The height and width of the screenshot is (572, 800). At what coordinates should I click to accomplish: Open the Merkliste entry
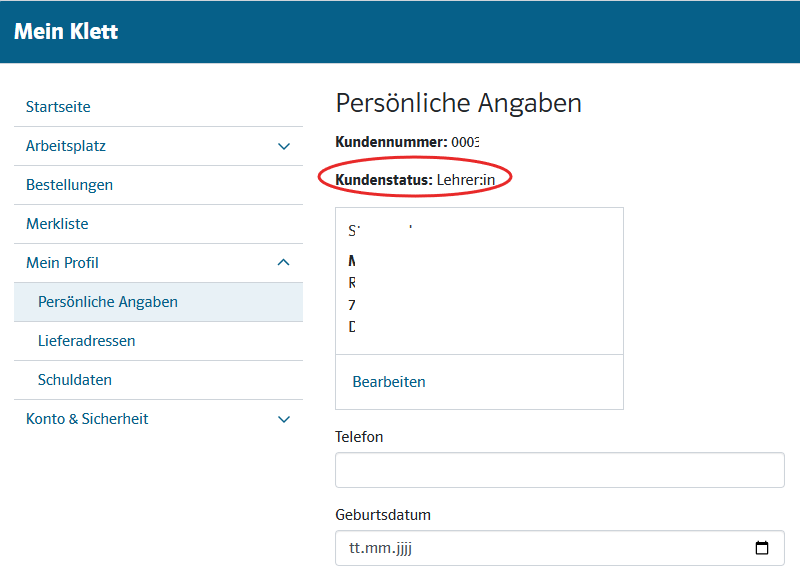pyautogui.click(x=57, y=224)
